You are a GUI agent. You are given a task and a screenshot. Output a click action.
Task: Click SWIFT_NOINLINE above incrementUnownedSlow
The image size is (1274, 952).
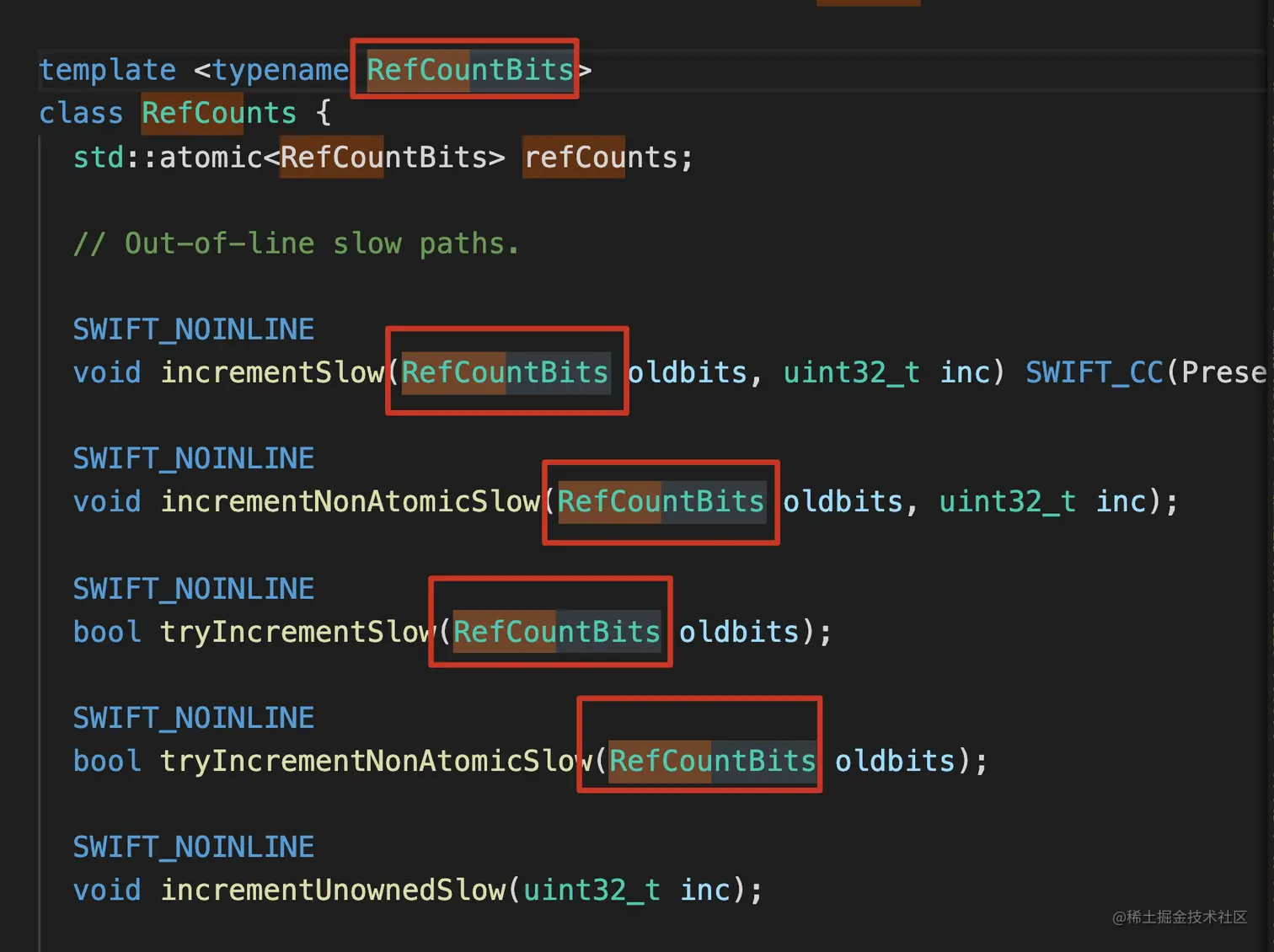click(194, 847)
